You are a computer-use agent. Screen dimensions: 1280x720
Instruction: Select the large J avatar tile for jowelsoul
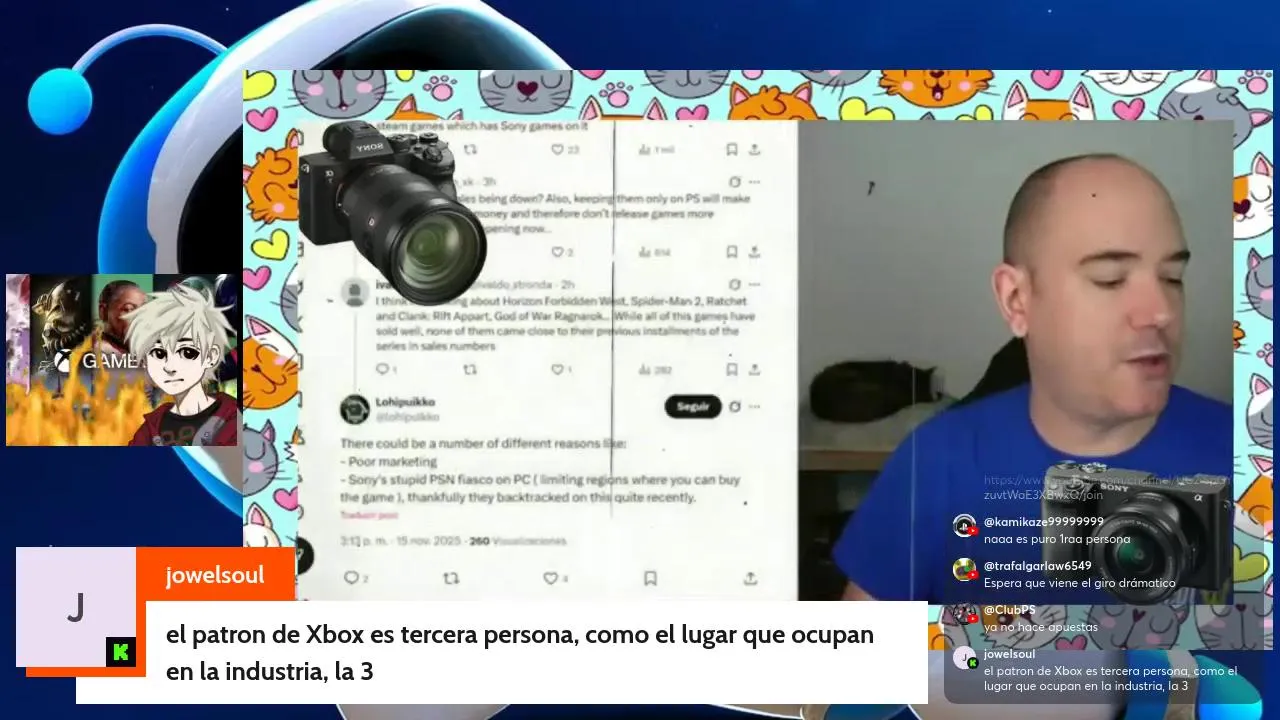pyautogui.click(x=76, y=607)
